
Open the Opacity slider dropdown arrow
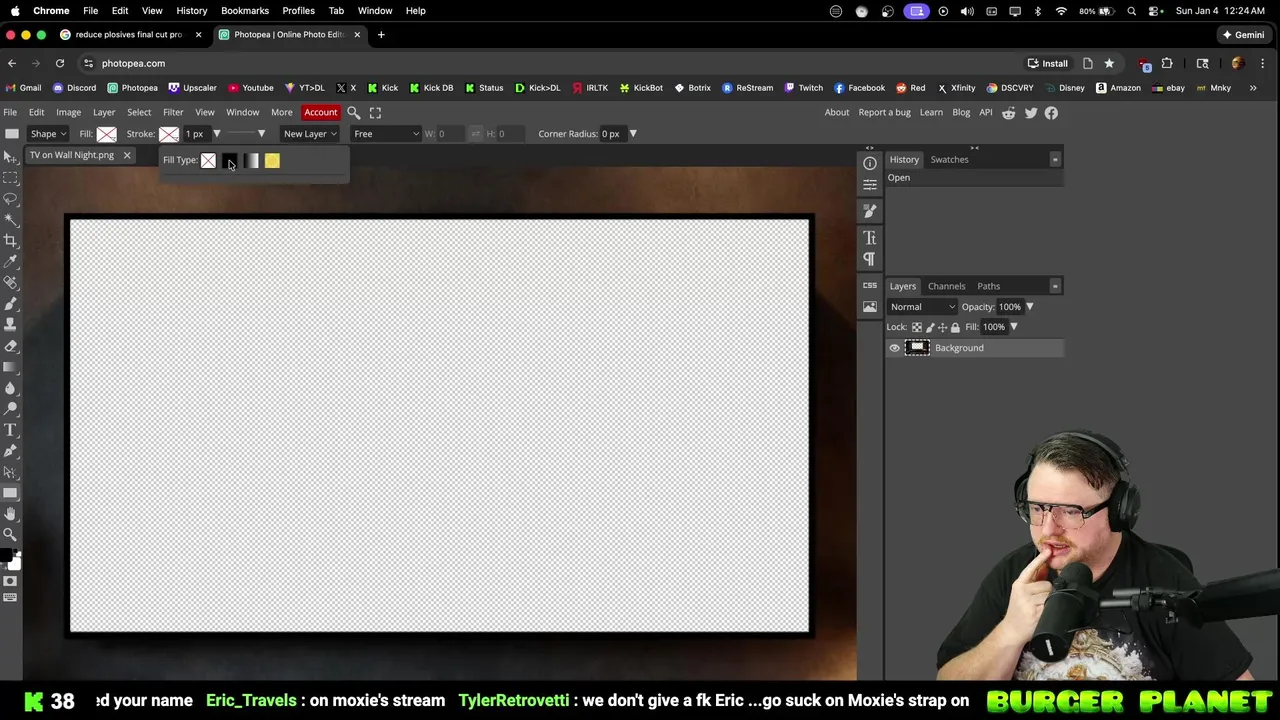[1030, 307]
